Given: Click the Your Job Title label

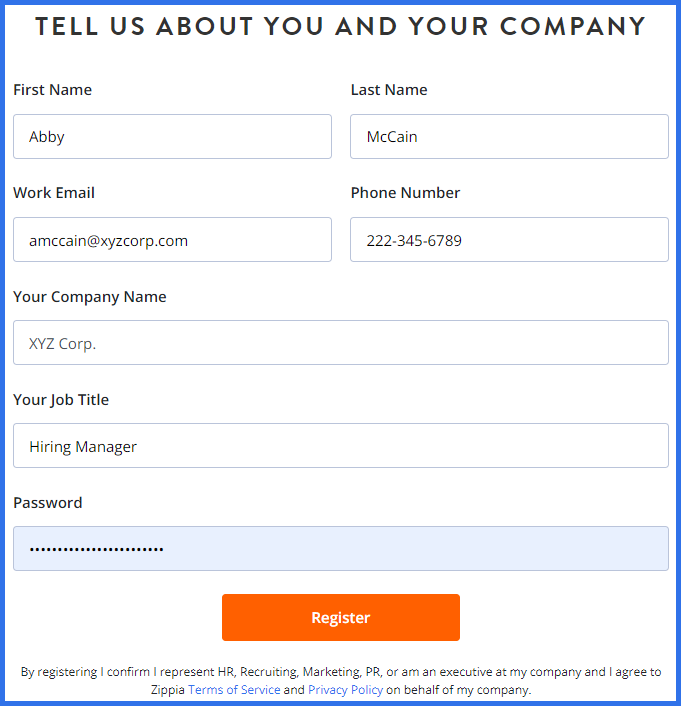Looking at the screenshot, I should click(x=61, y=400).
